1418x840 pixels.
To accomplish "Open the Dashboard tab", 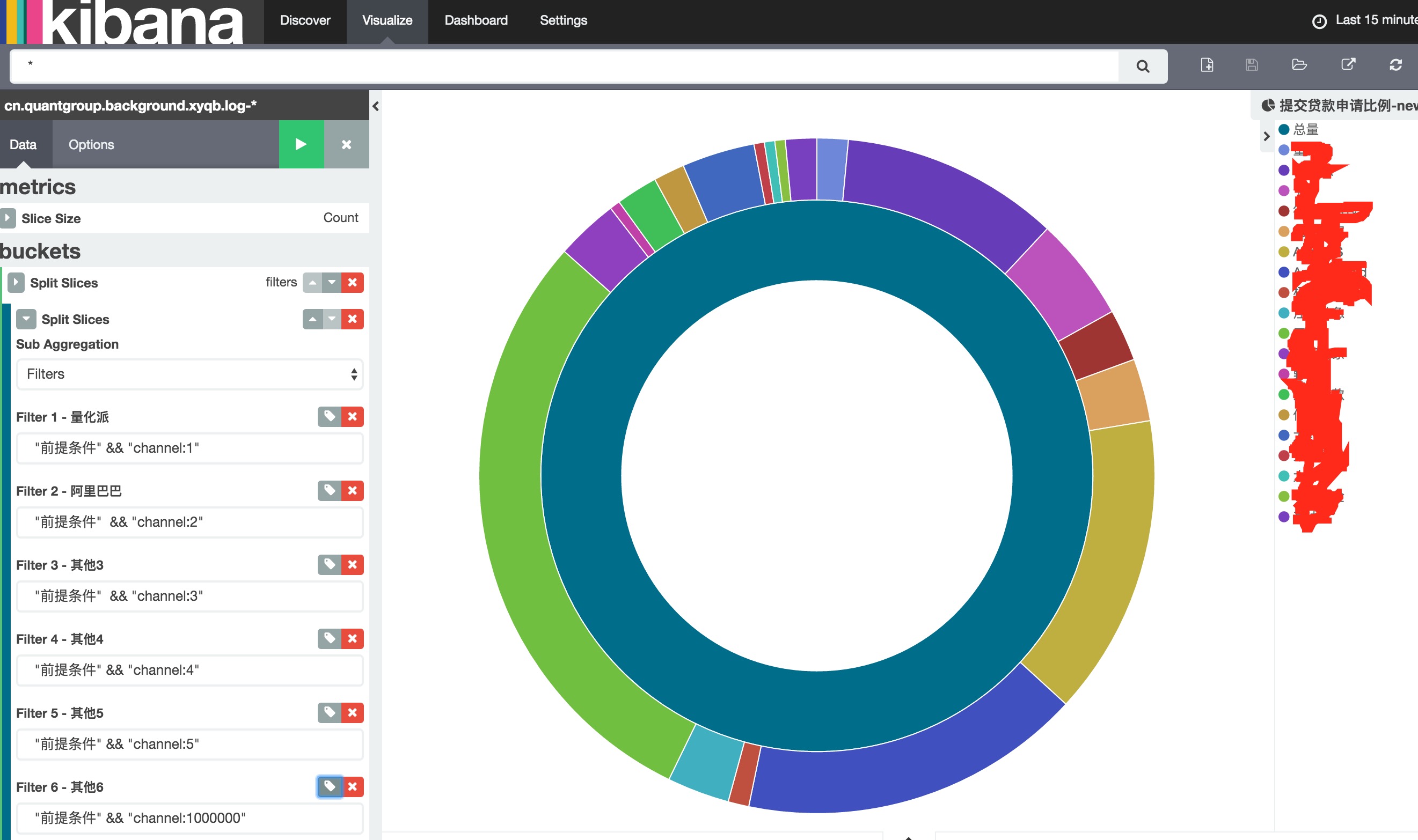I will click(476, 21).
